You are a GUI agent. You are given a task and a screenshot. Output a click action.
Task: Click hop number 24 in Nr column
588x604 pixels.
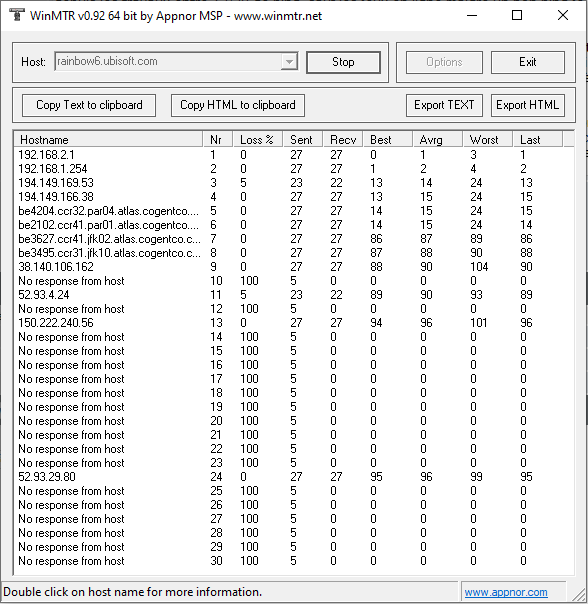[x=216, y=477]
